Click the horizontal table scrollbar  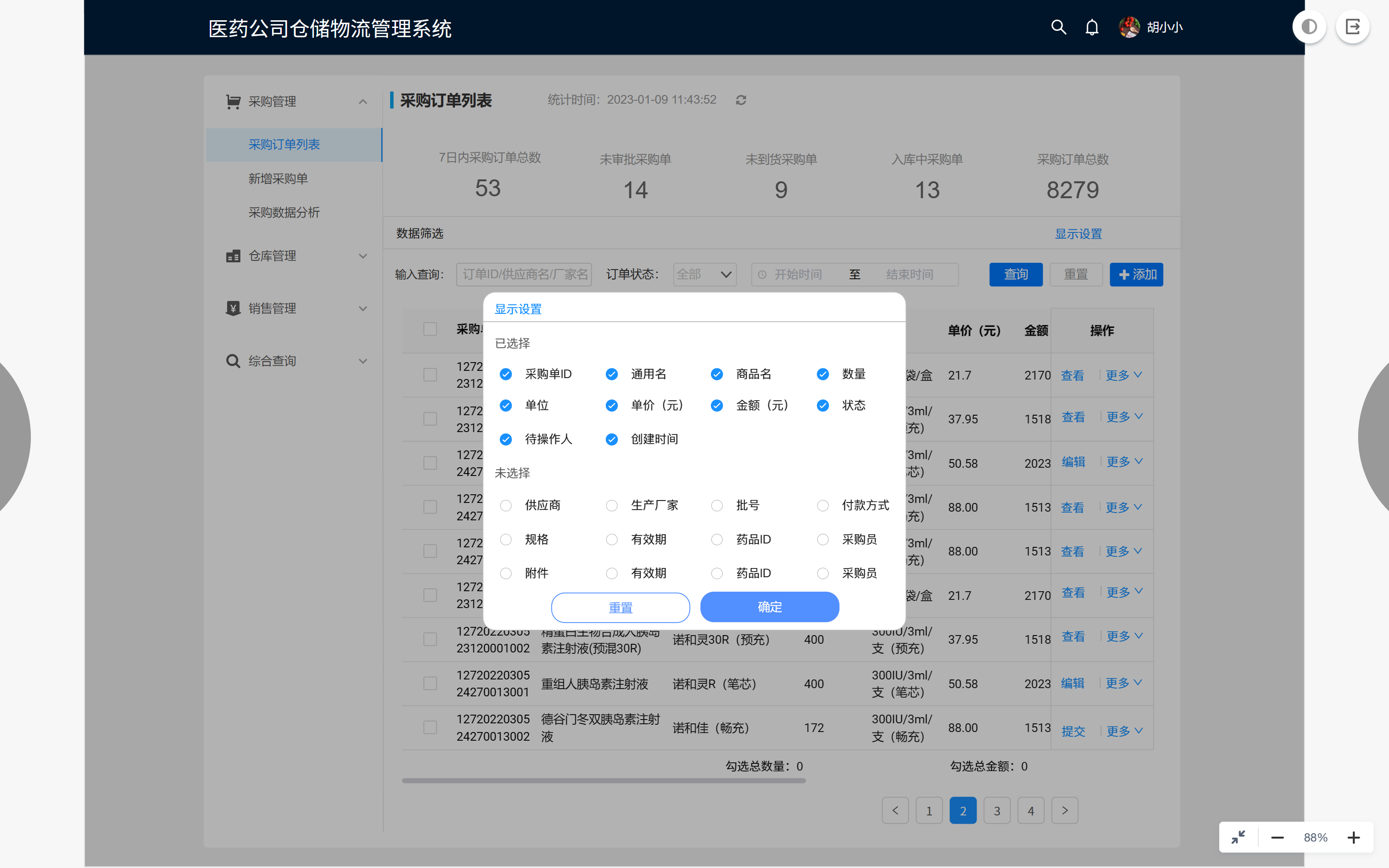(x=604, y=781)
